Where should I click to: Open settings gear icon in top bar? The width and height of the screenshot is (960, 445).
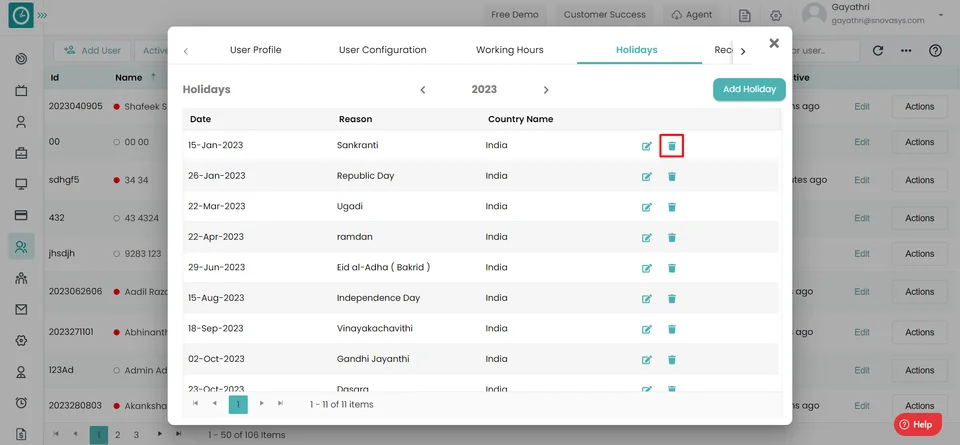pyautogui.click(x=776, y=15)
